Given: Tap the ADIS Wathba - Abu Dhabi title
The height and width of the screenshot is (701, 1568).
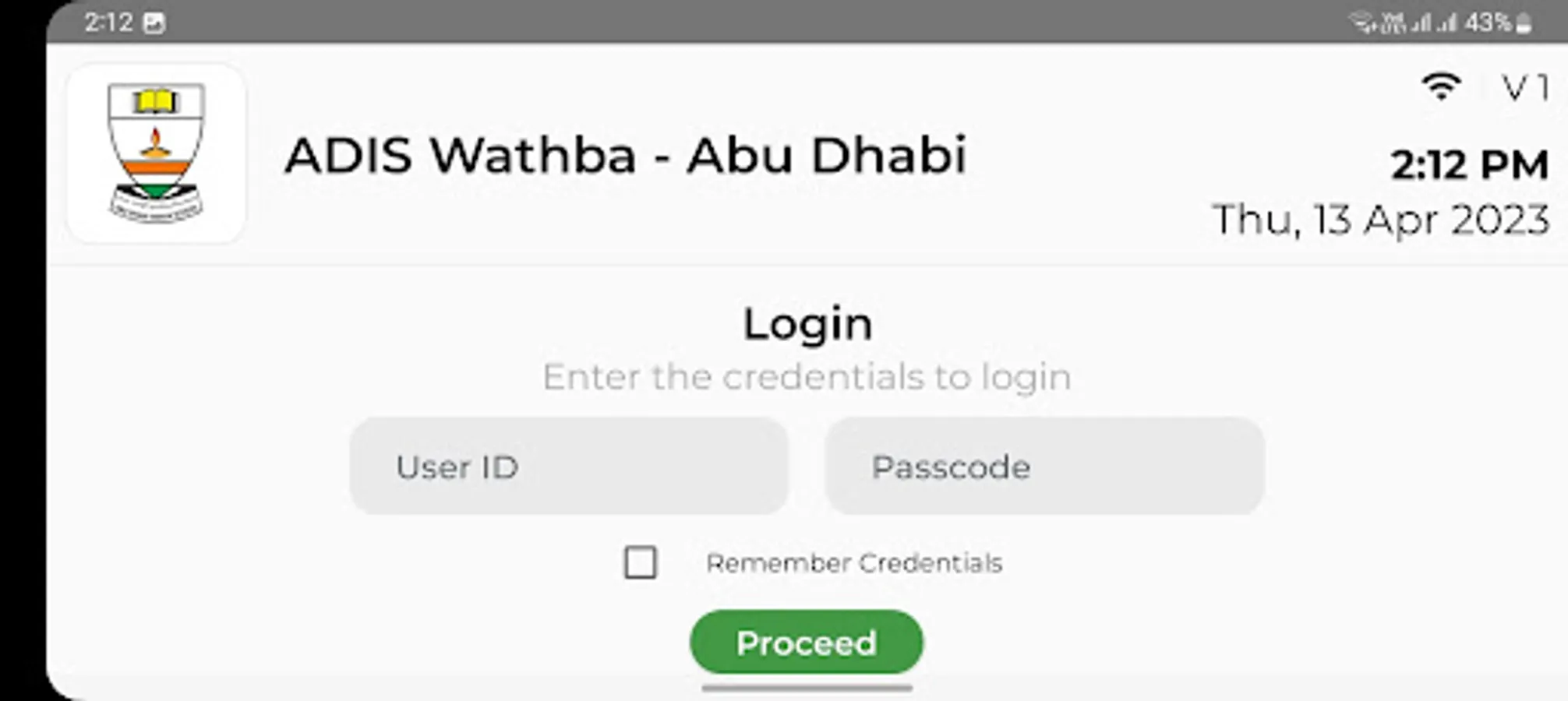Looking at the screenshot, I should click(626, 155).
